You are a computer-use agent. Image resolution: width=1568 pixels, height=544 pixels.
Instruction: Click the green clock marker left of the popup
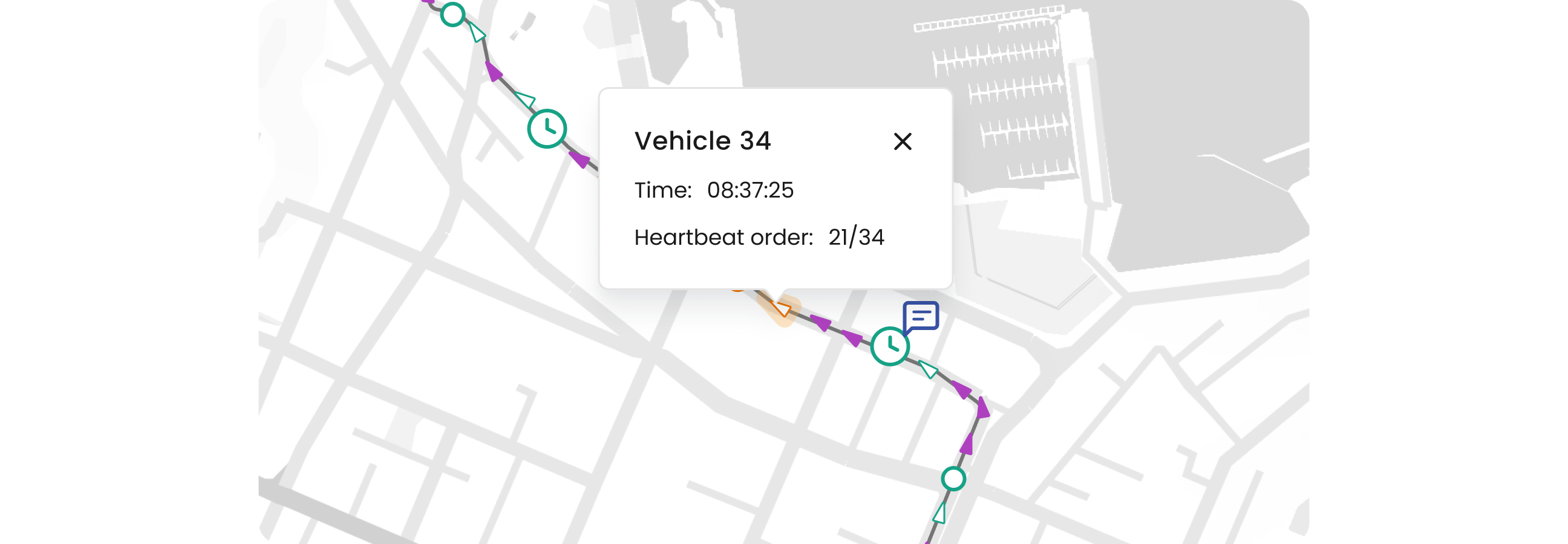click(547, 129)
